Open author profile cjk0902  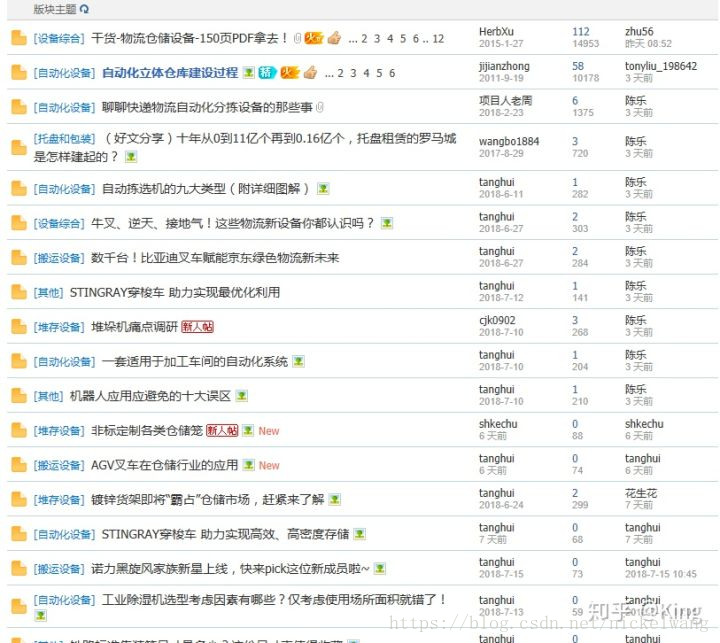click(x=497, y=320)
